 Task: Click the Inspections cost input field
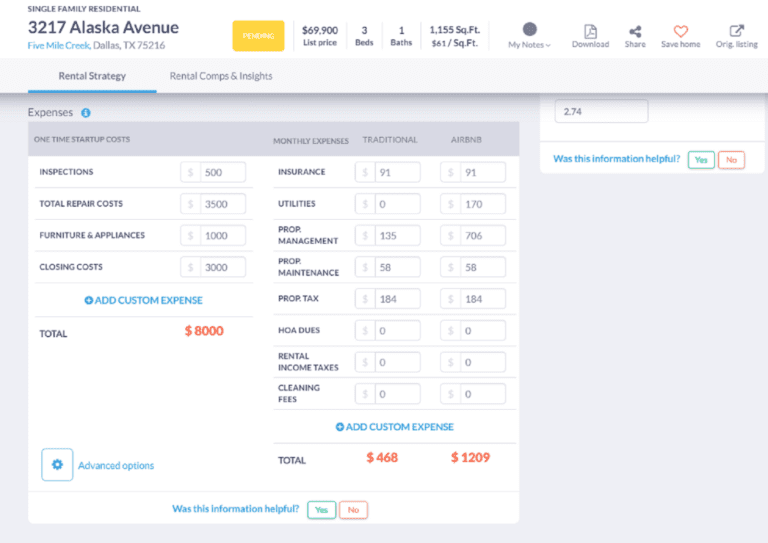(222, 173)
